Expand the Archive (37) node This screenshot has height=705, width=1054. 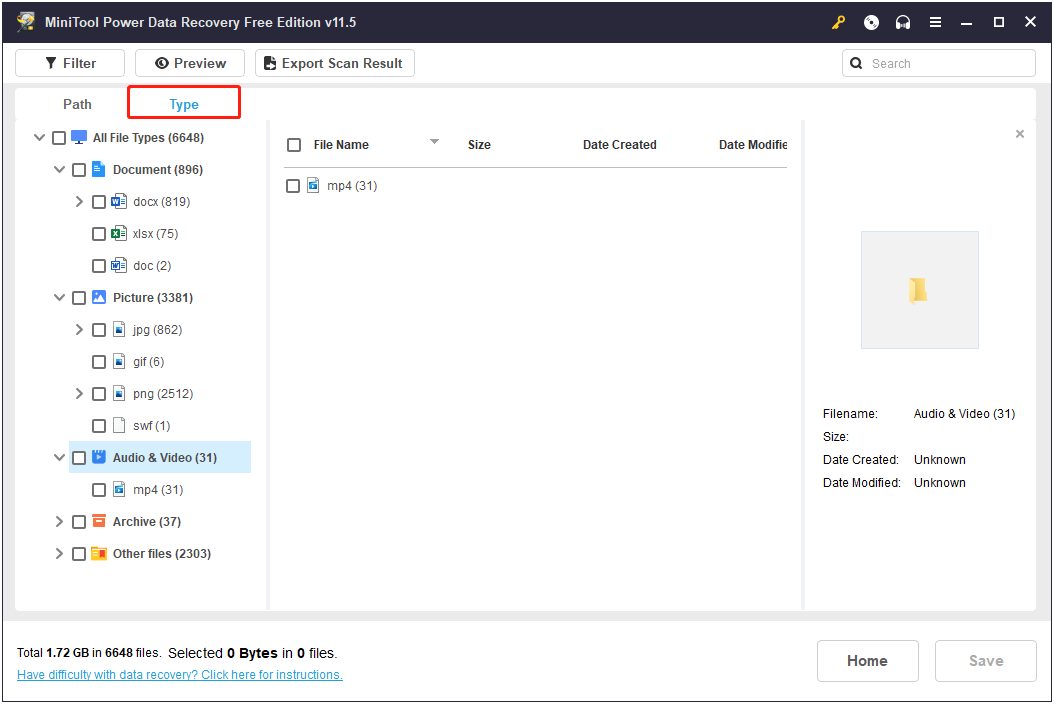click(x=59, y=521)
